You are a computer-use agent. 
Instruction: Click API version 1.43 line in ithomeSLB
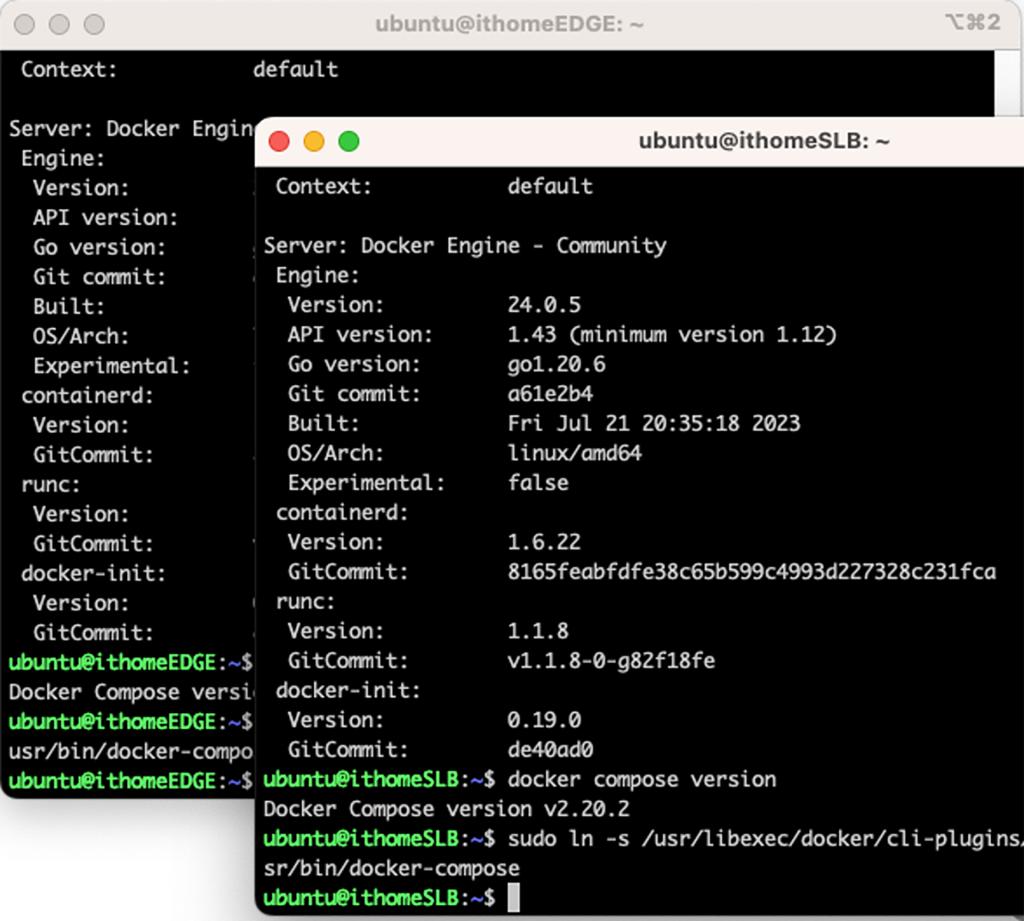coord(672,334)
